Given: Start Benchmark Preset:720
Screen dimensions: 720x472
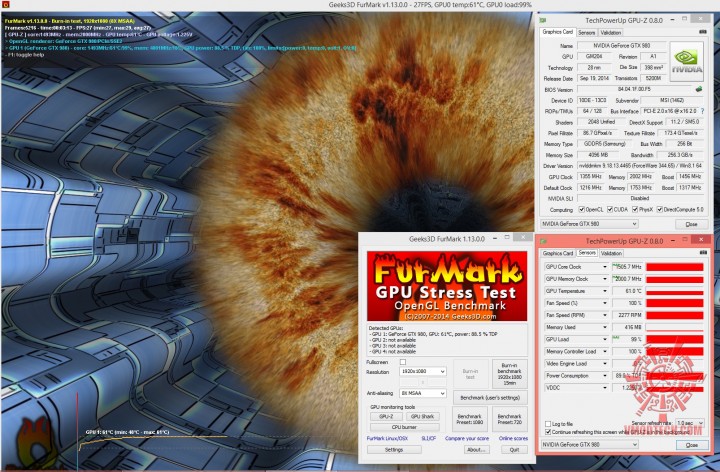Looking at the screenshot, I should coord(509,419).
